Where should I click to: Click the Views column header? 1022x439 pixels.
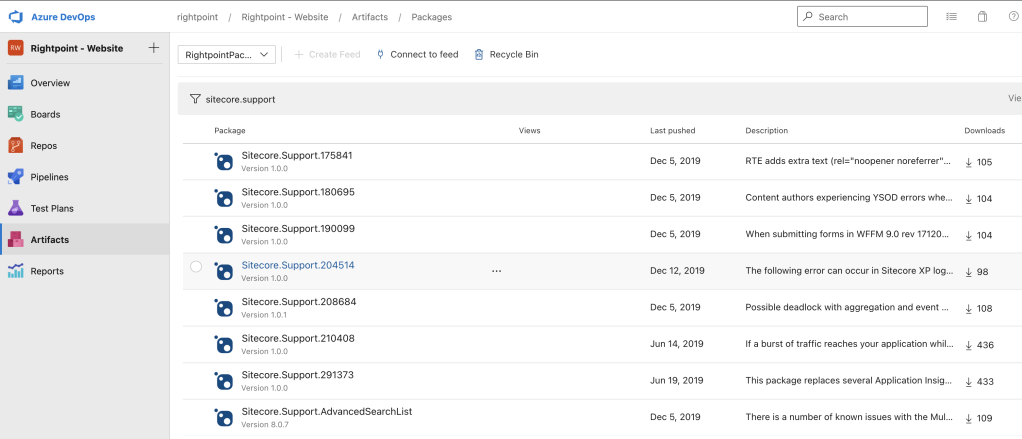pos(529,130)
